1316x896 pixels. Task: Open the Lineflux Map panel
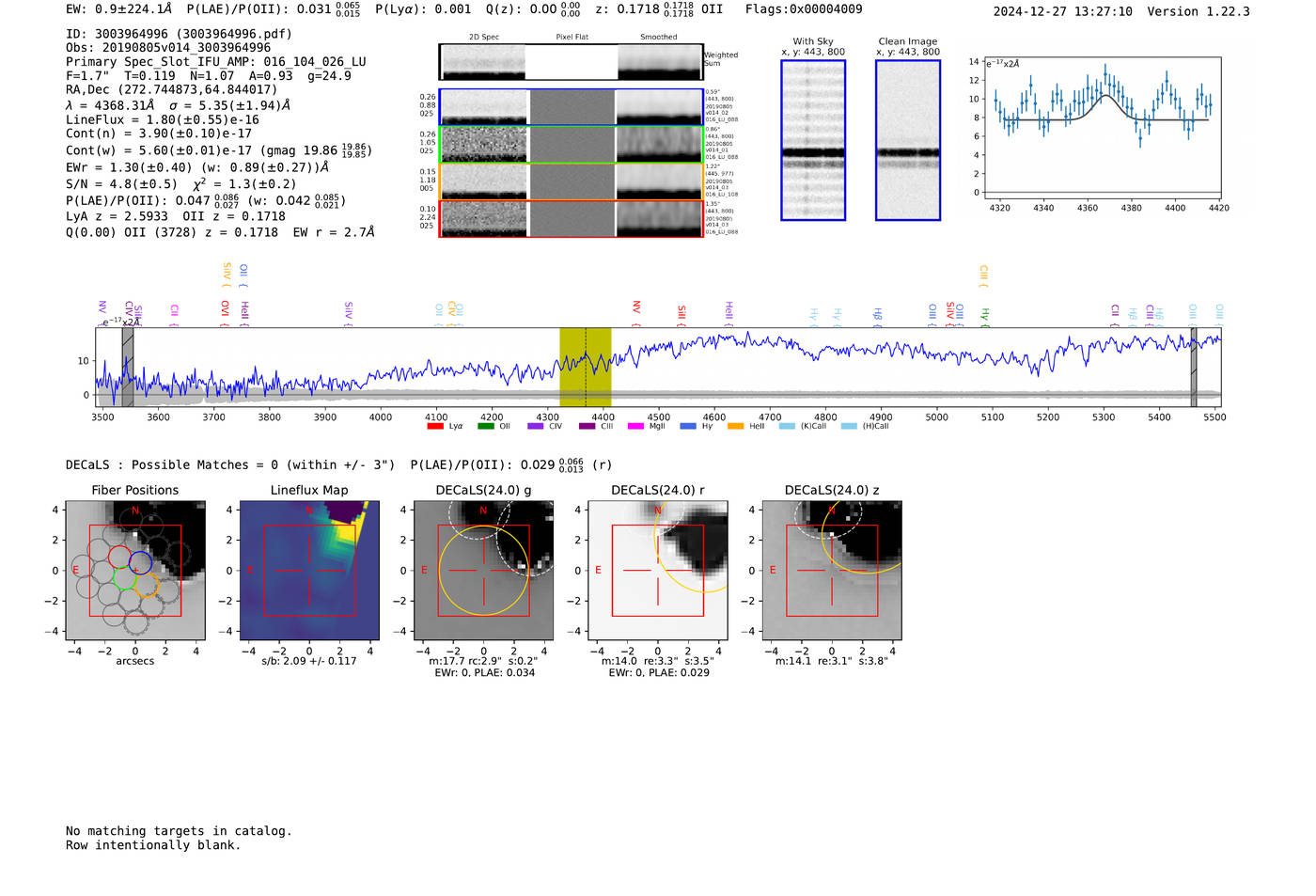click(309, 571)
